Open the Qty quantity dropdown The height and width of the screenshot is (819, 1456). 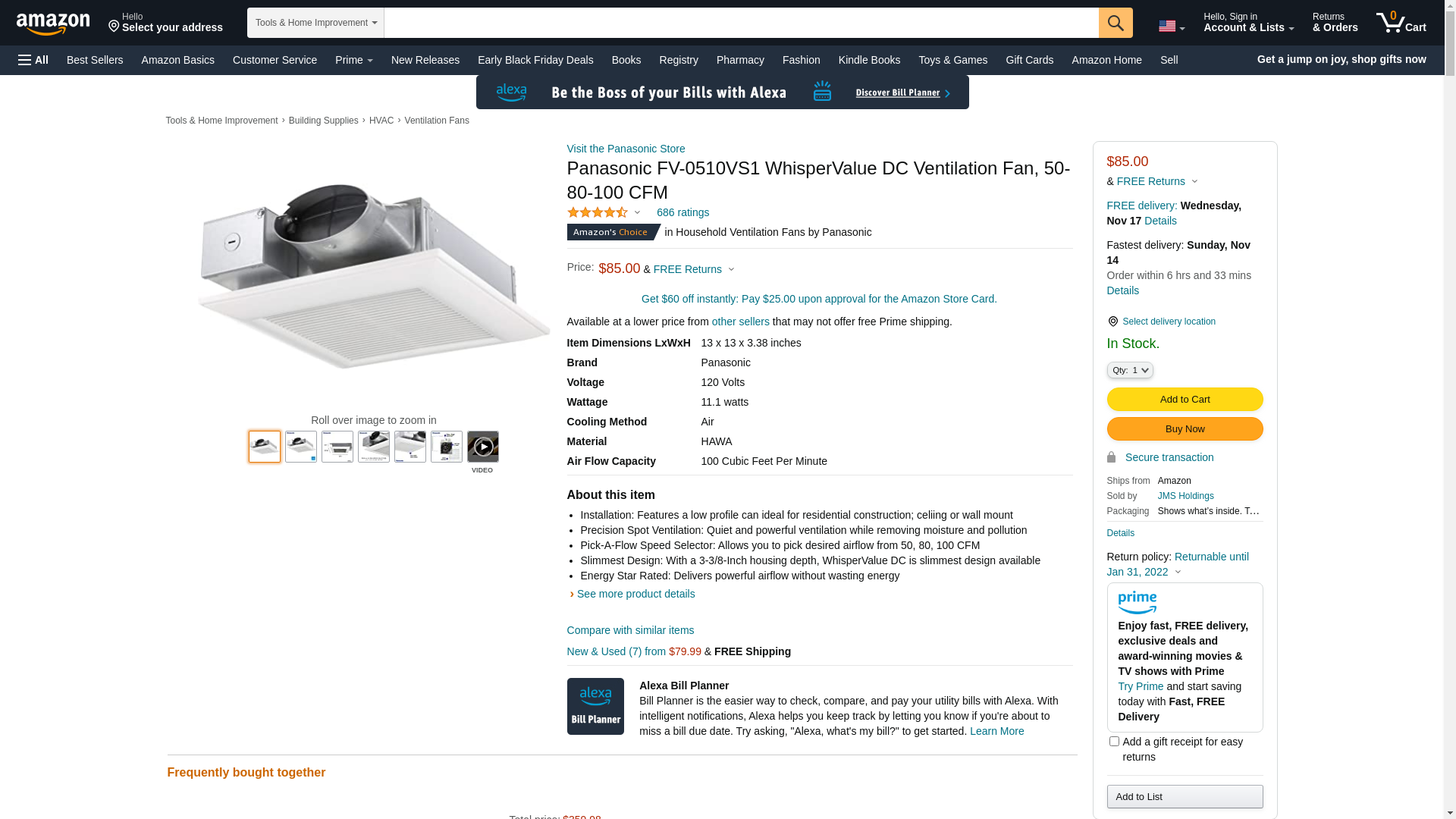click(1130, 370)
